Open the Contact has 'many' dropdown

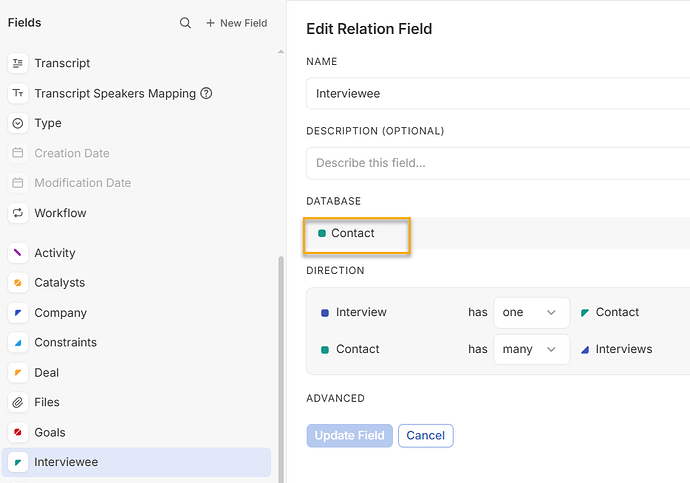coord(531,349)
